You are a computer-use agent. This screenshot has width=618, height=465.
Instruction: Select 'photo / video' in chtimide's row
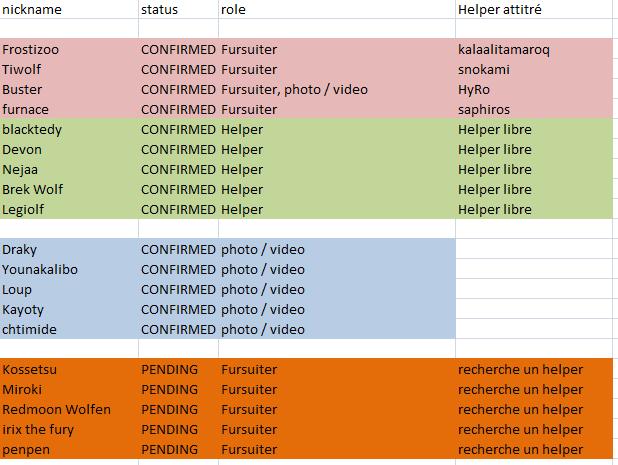[x=263, y=329]
